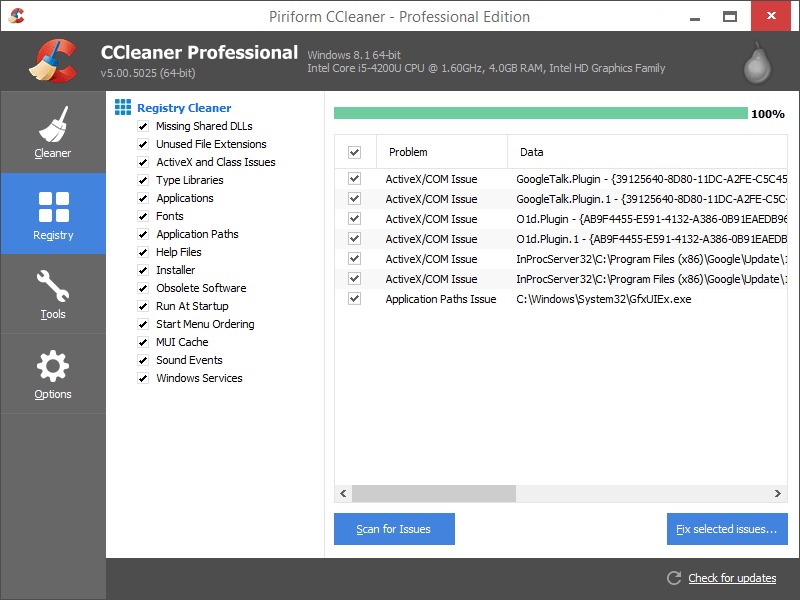Image resolution: width=800 pixels, height=600 pixels.
Task: Click the CCleaner logo in header
Action: 50,62
